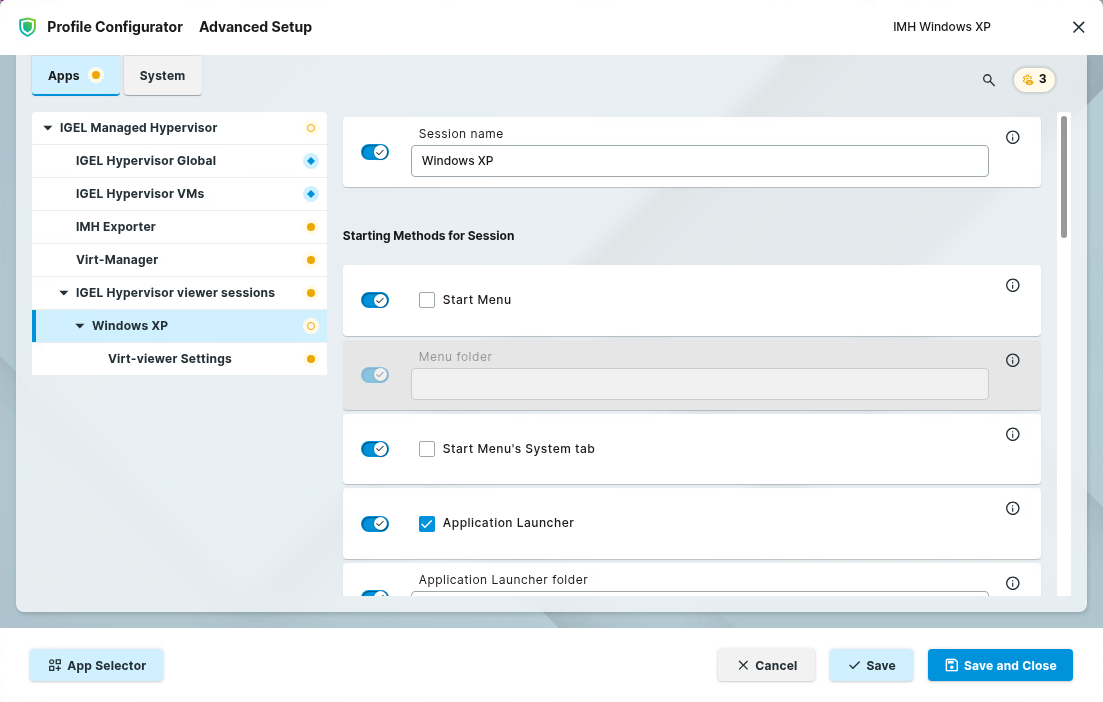Screen dimensions: 1103x702
Task: Open the changes counter badge showing 3
Action: (x=1034, y=79)
